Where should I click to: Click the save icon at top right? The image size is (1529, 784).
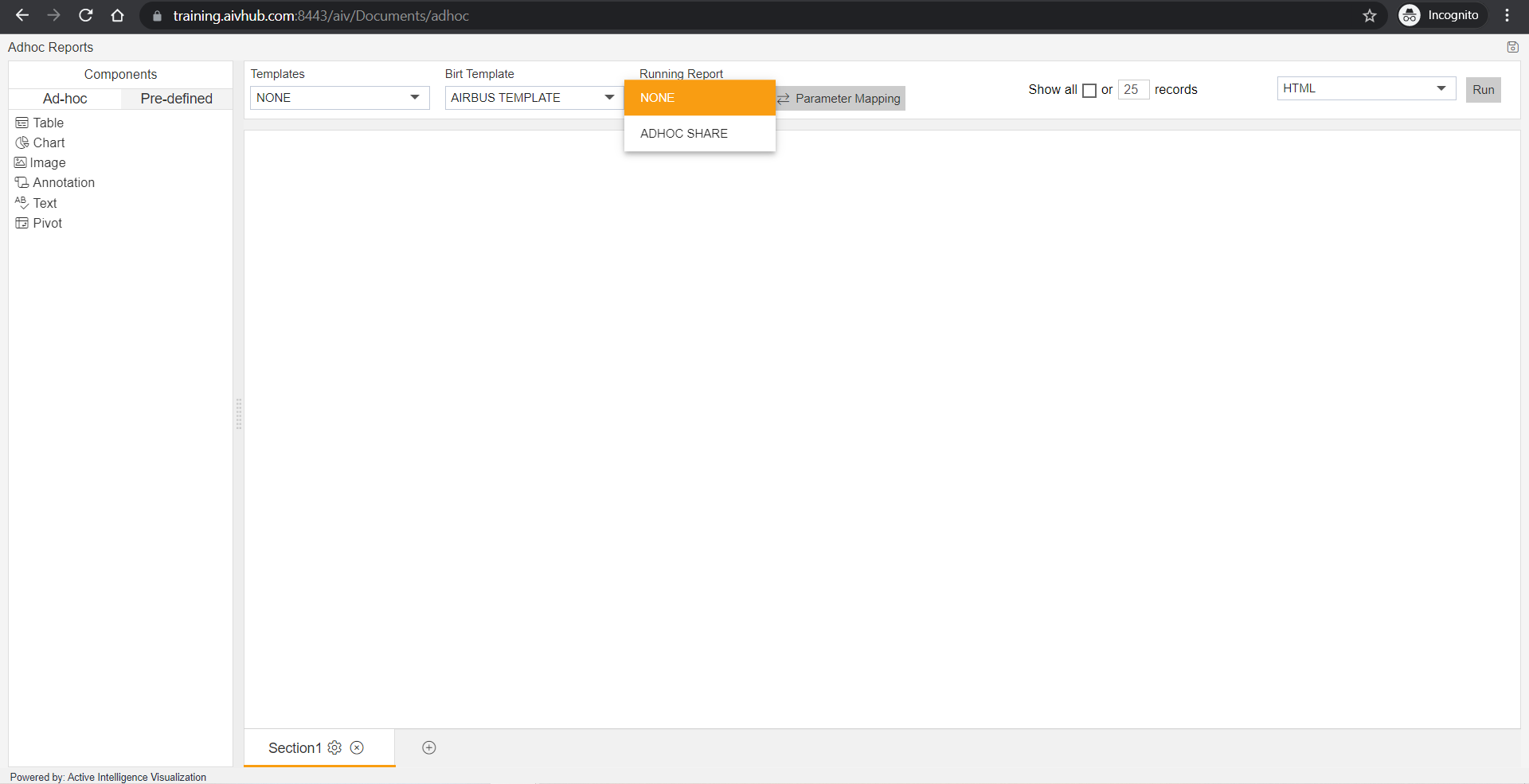pos(1512,47)
